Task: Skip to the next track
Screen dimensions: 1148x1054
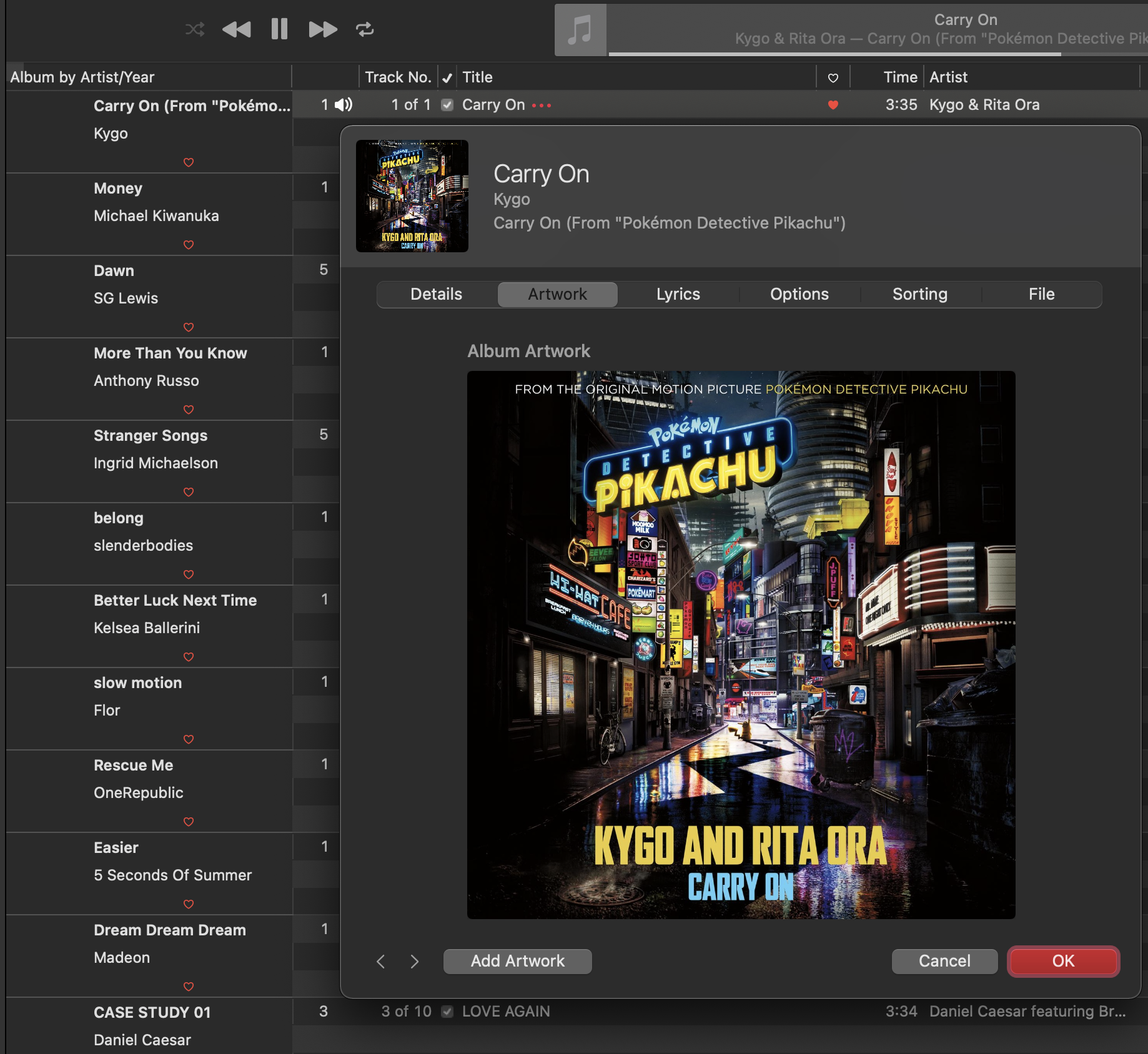Action: 323,29
